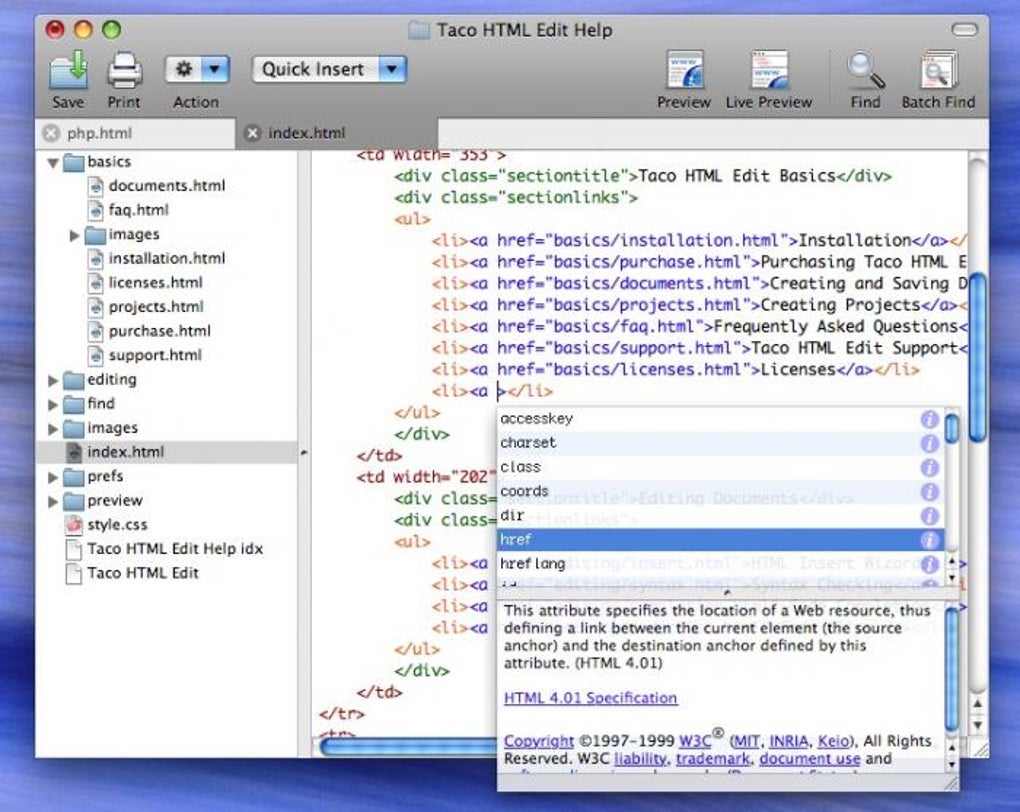Expand the editing folder

53,380
